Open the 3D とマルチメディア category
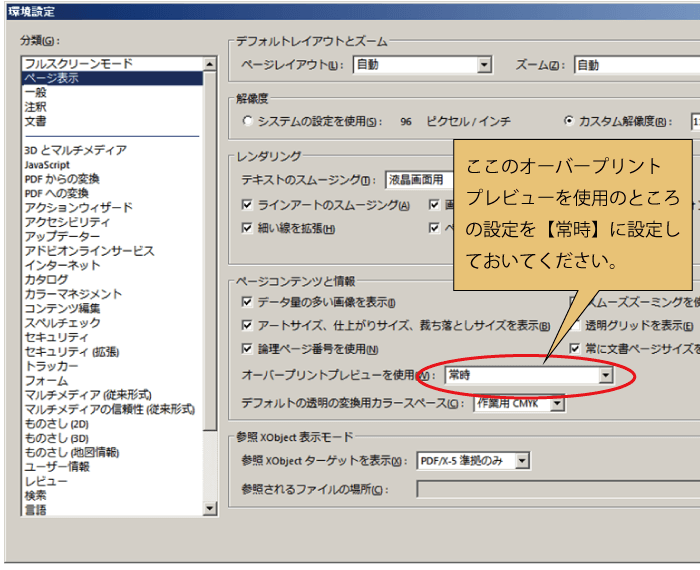 (75, 150)
